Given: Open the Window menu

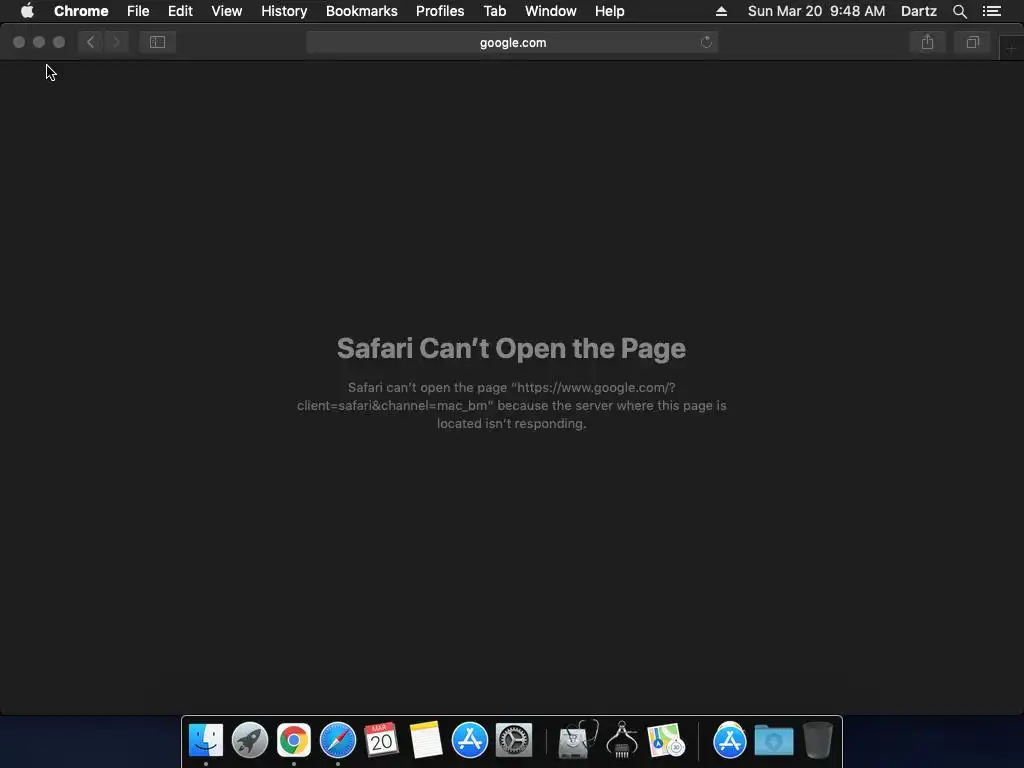Looking at the screenshot, I should coord(551,11).
